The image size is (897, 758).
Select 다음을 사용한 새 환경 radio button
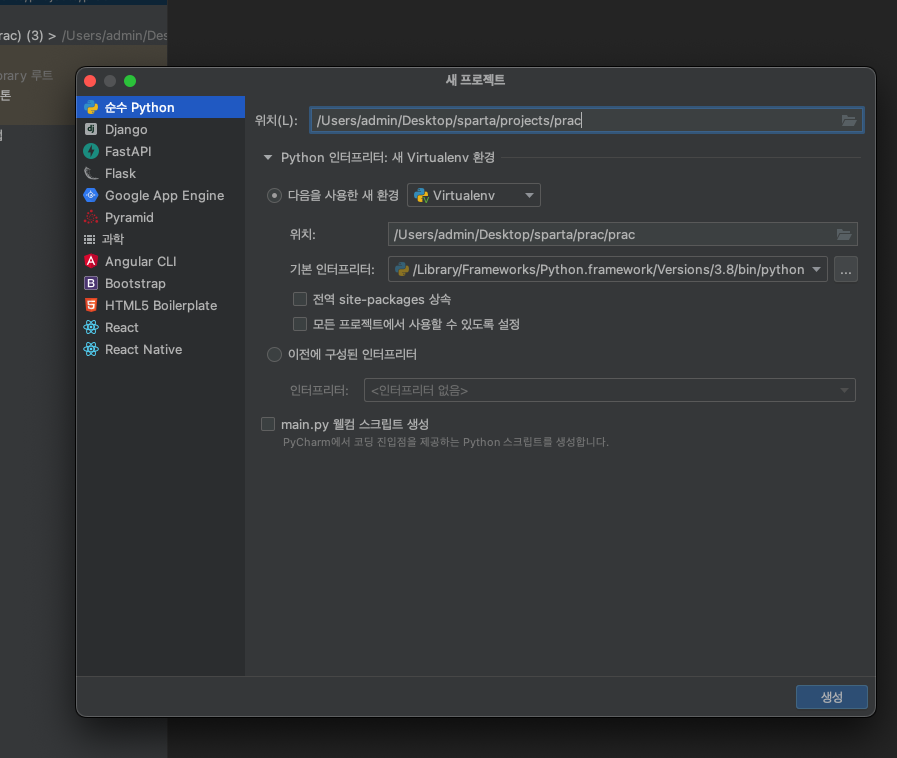point(275,196)
